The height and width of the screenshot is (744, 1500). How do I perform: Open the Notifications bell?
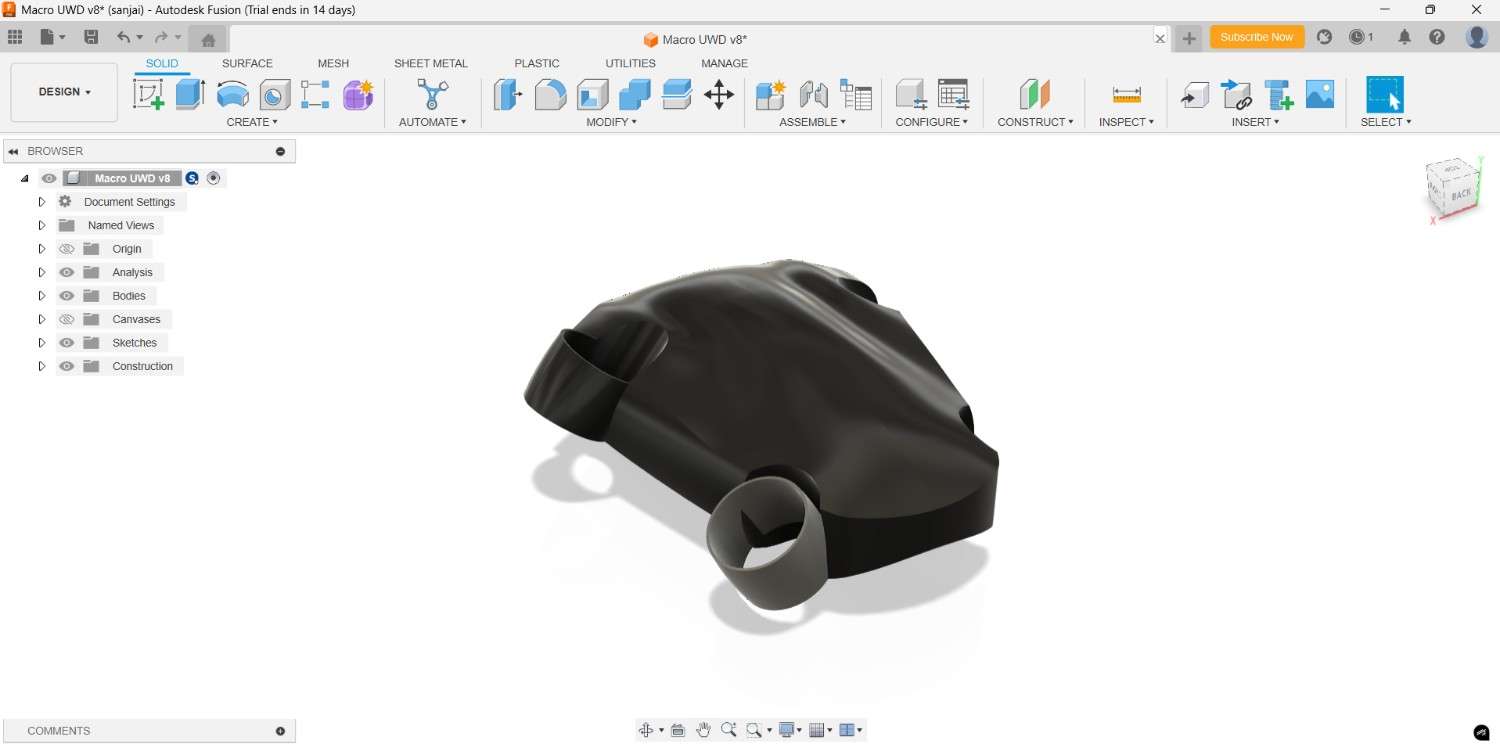pyautogui.click(x=1405, y=37)
